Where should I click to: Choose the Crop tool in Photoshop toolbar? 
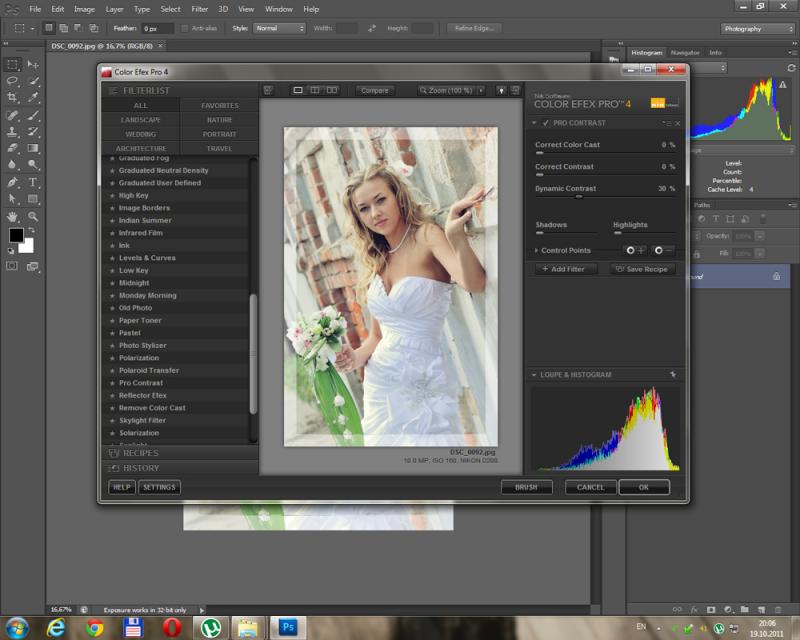pos(13,97)
